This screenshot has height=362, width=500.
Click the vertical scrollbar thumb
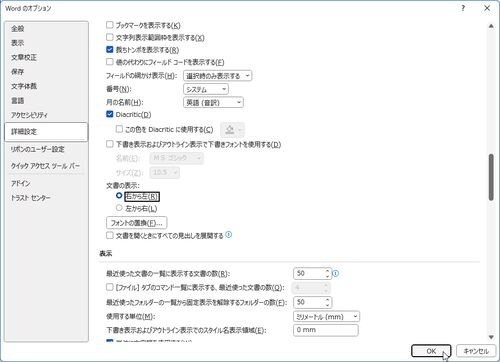point(491,177)
